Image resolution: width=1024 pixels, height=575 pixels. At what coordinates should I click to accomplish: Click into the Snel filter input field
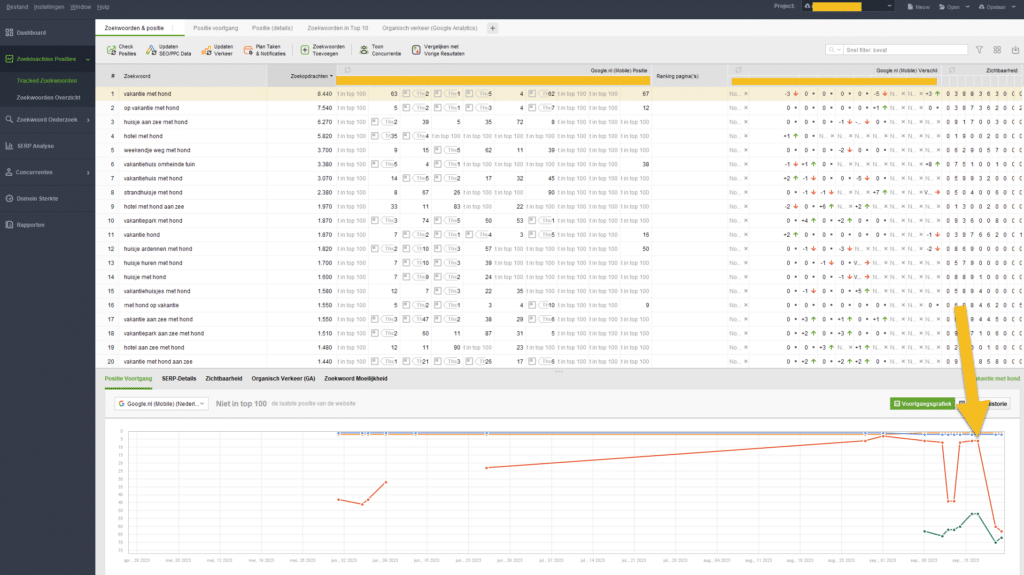coord(905,50)
